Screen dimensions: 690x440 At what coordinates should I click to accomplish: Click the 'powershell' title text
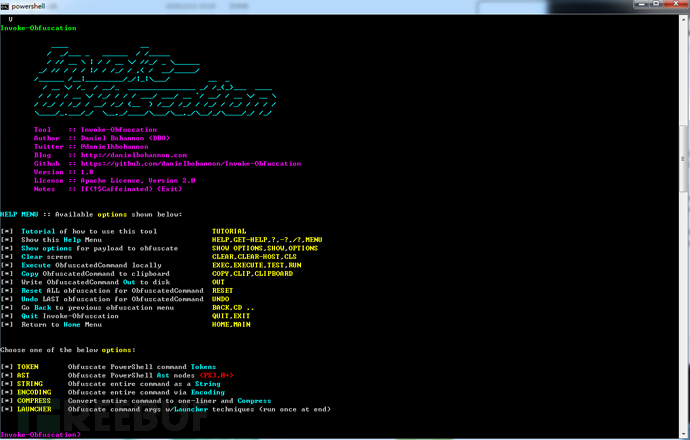coord(28,7)
